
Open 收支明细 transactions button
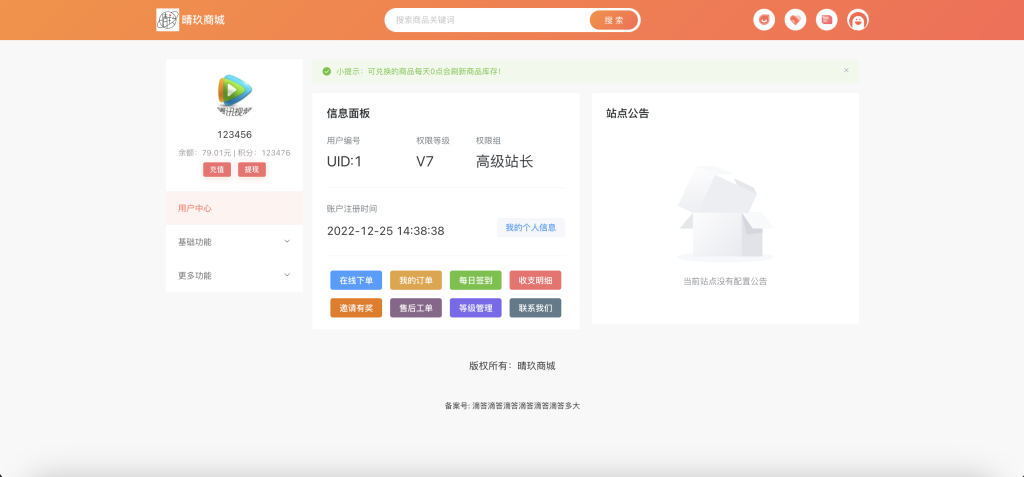[535, 280]
